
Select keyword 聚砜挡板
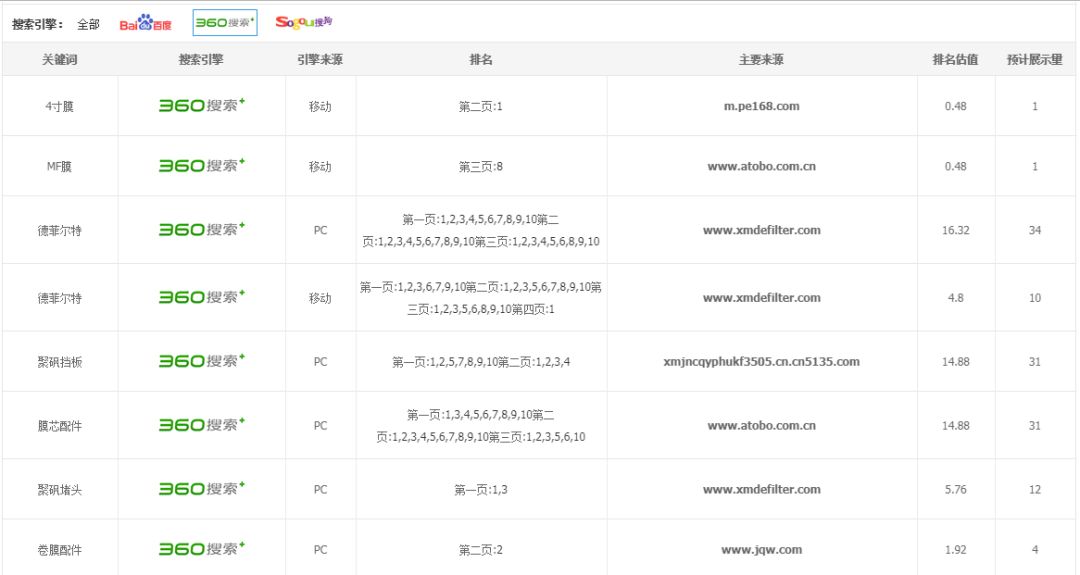[x=59, y=362]
